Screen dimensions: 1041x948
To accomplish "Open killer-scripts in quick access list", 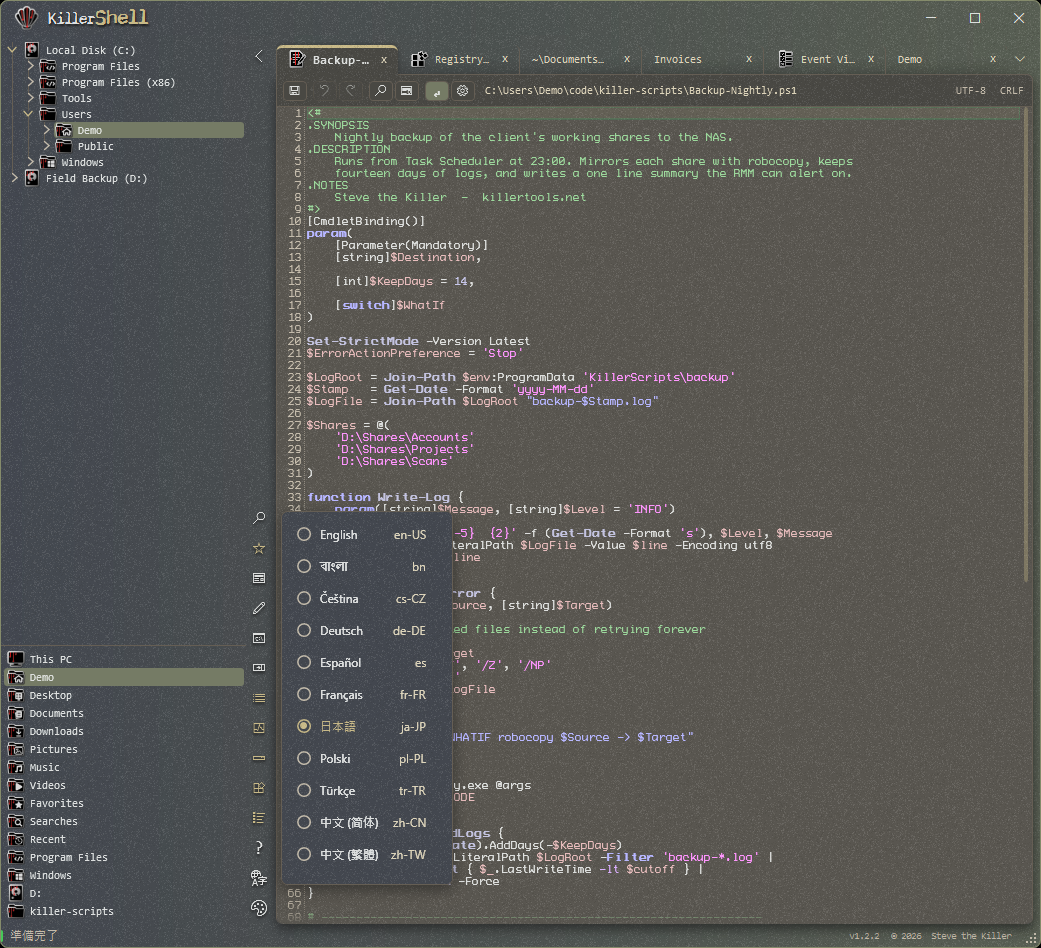I will point(125,911).
